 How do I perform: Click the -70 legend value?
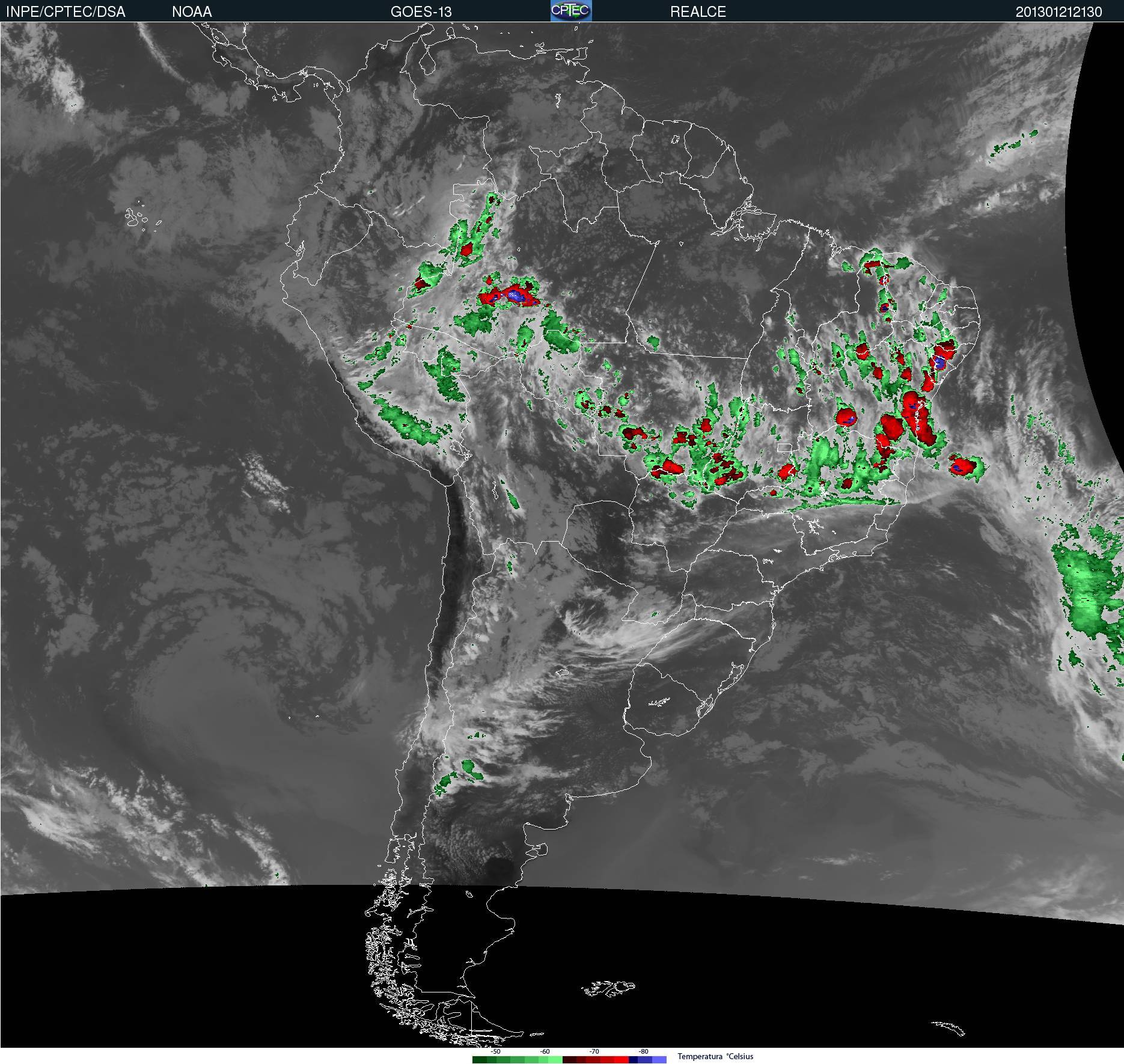tap(594, 1051)
